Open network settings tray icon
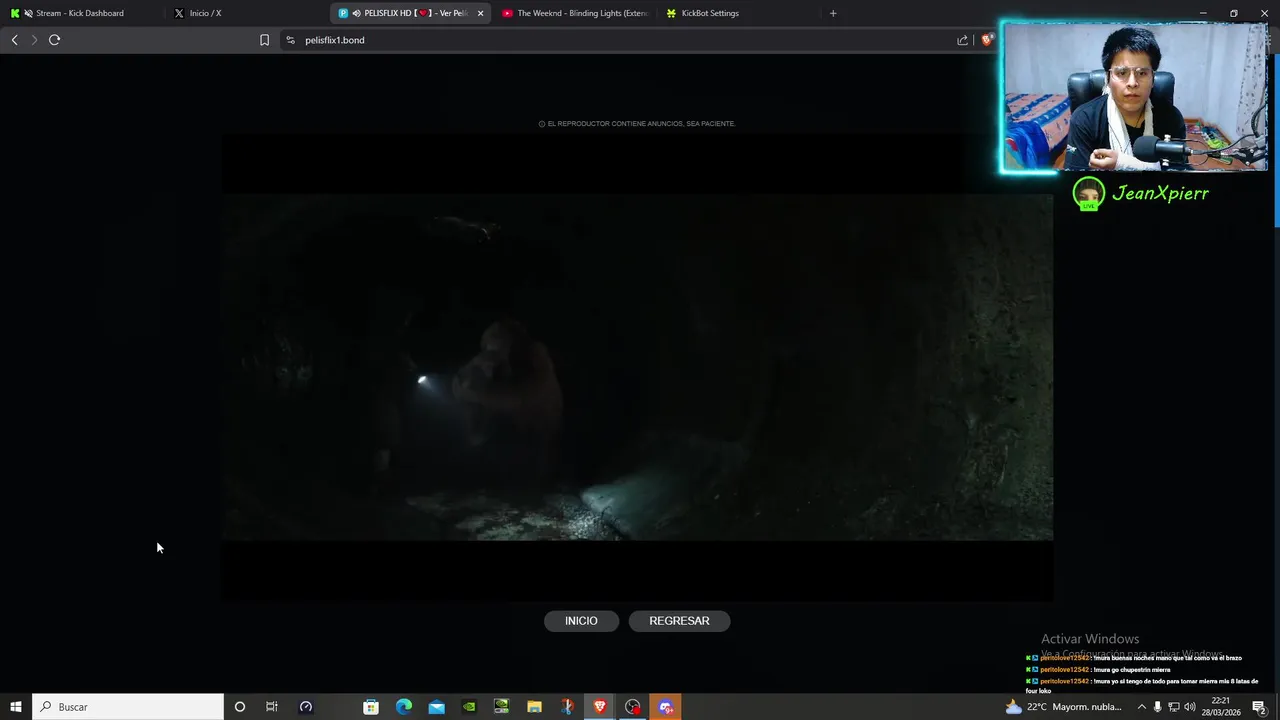The image size is (1280, 720). 1173,707
